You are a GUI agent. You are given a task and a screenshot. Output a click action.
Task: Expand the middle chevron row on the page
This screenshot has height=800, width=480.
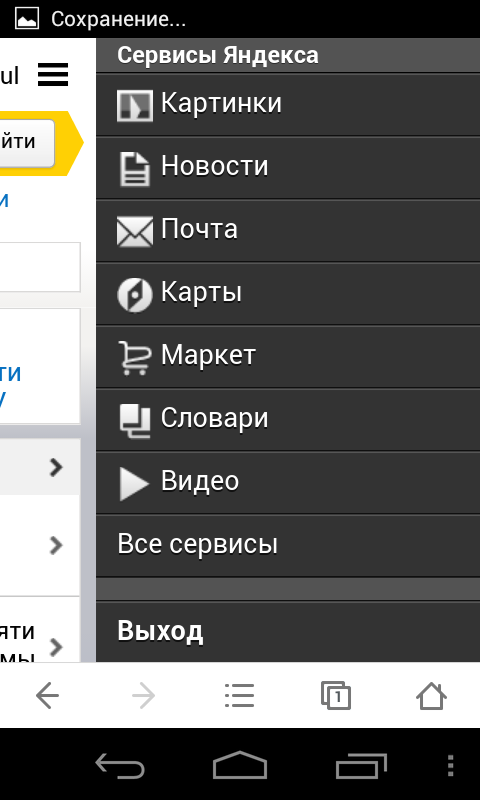pos(57,545)
